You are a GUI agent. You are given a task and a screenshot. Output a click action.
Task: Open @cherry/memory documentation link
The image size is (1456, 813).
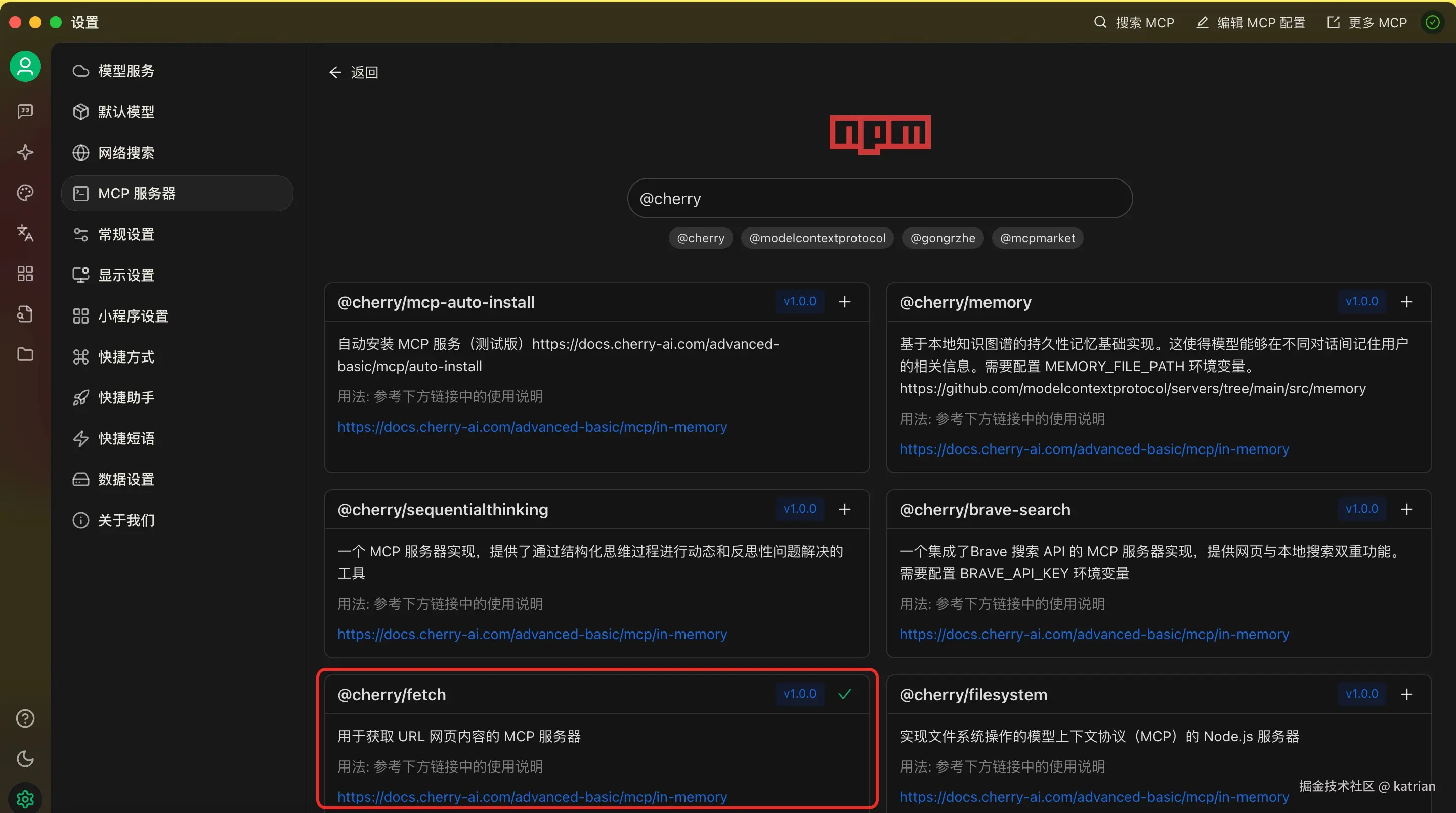(1094, 449)
